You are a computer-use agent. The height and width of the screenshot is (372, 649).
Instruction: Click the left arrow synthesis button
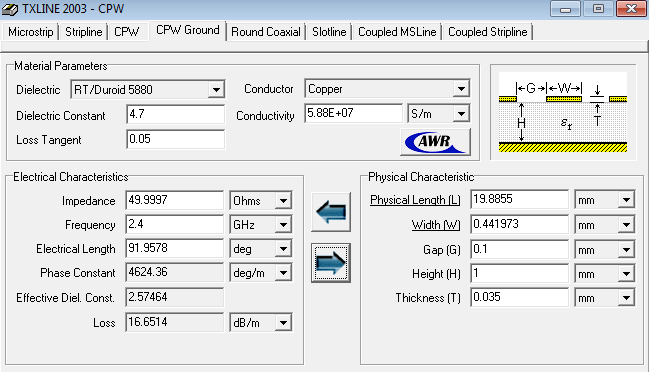tap(331, 212)
